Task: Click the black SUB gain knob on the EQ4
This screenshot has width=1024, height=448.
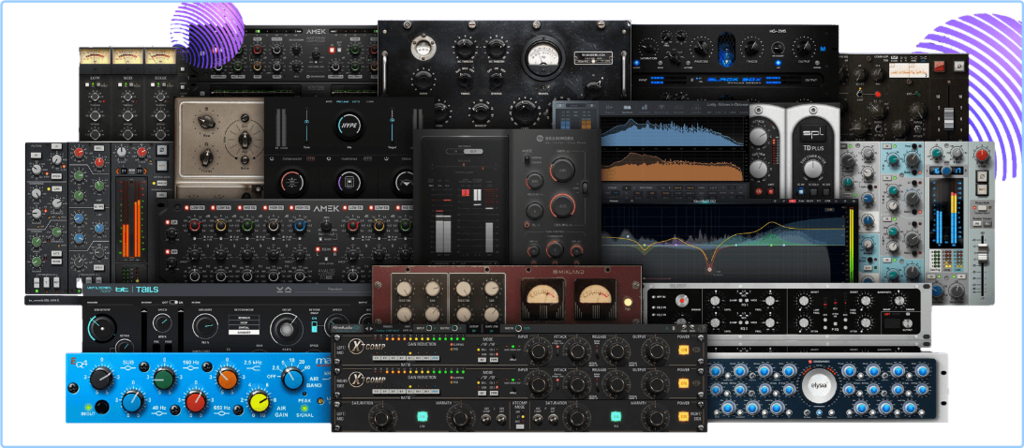Action: tap(101, 377)
